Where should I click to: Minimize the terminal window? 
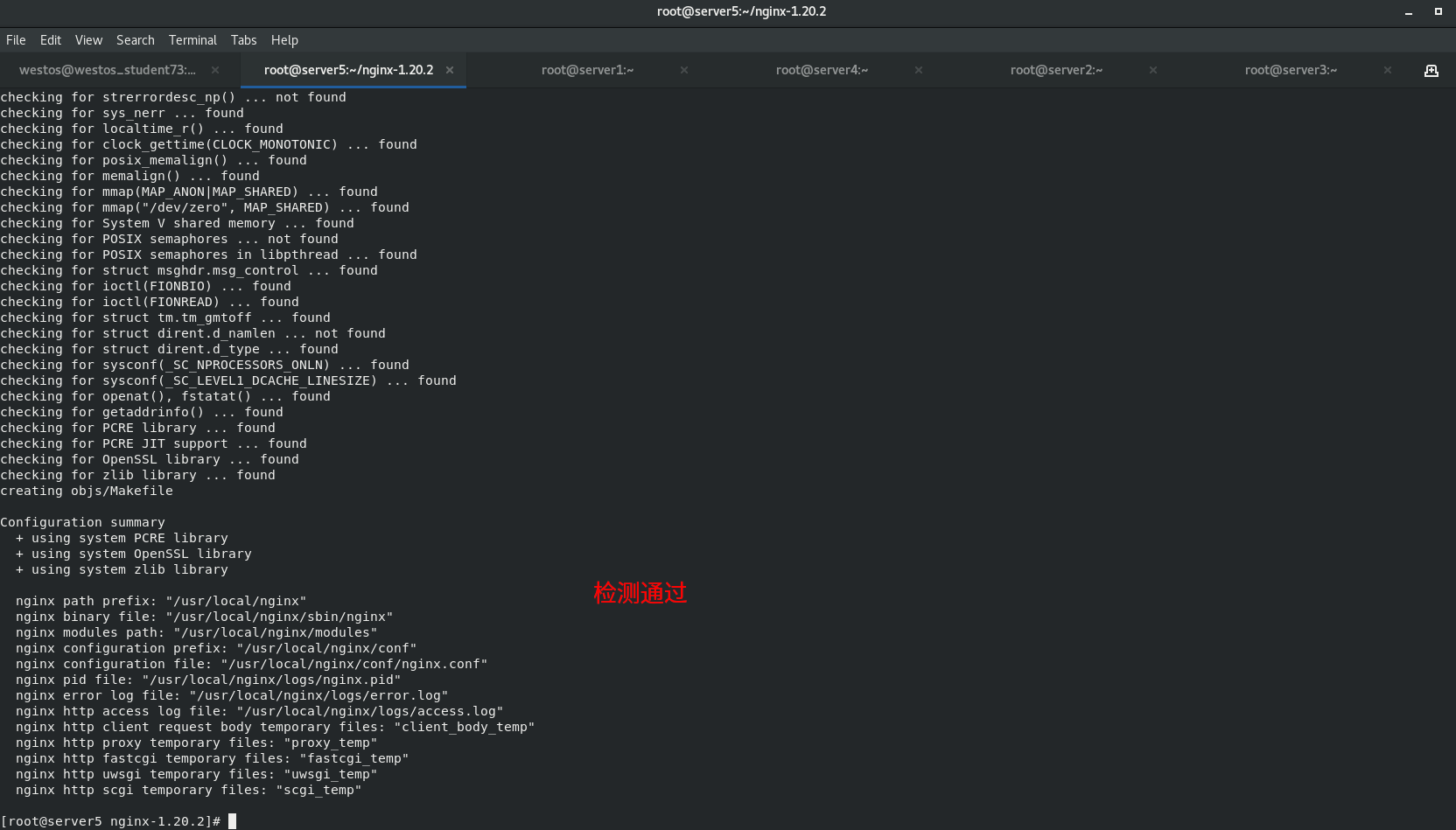(1409, 12)
